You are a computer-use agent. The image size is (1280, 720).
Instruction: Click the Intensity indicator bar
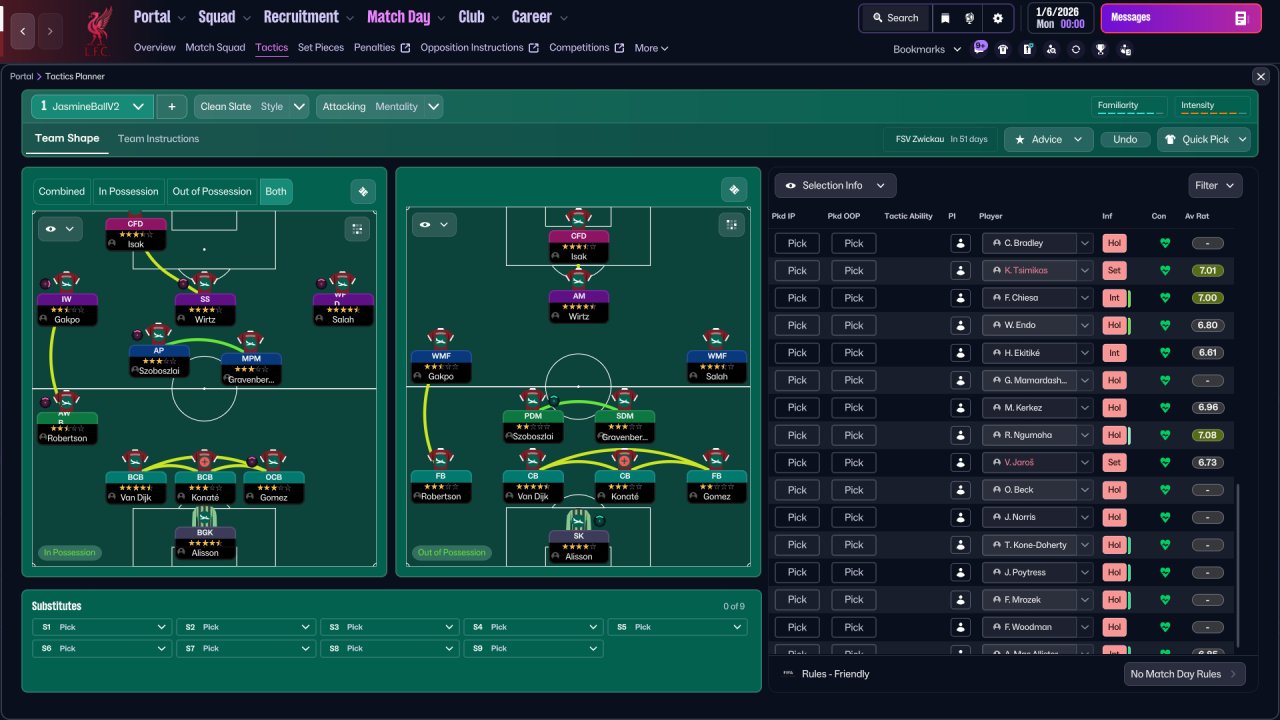(x=1212, y=107)
